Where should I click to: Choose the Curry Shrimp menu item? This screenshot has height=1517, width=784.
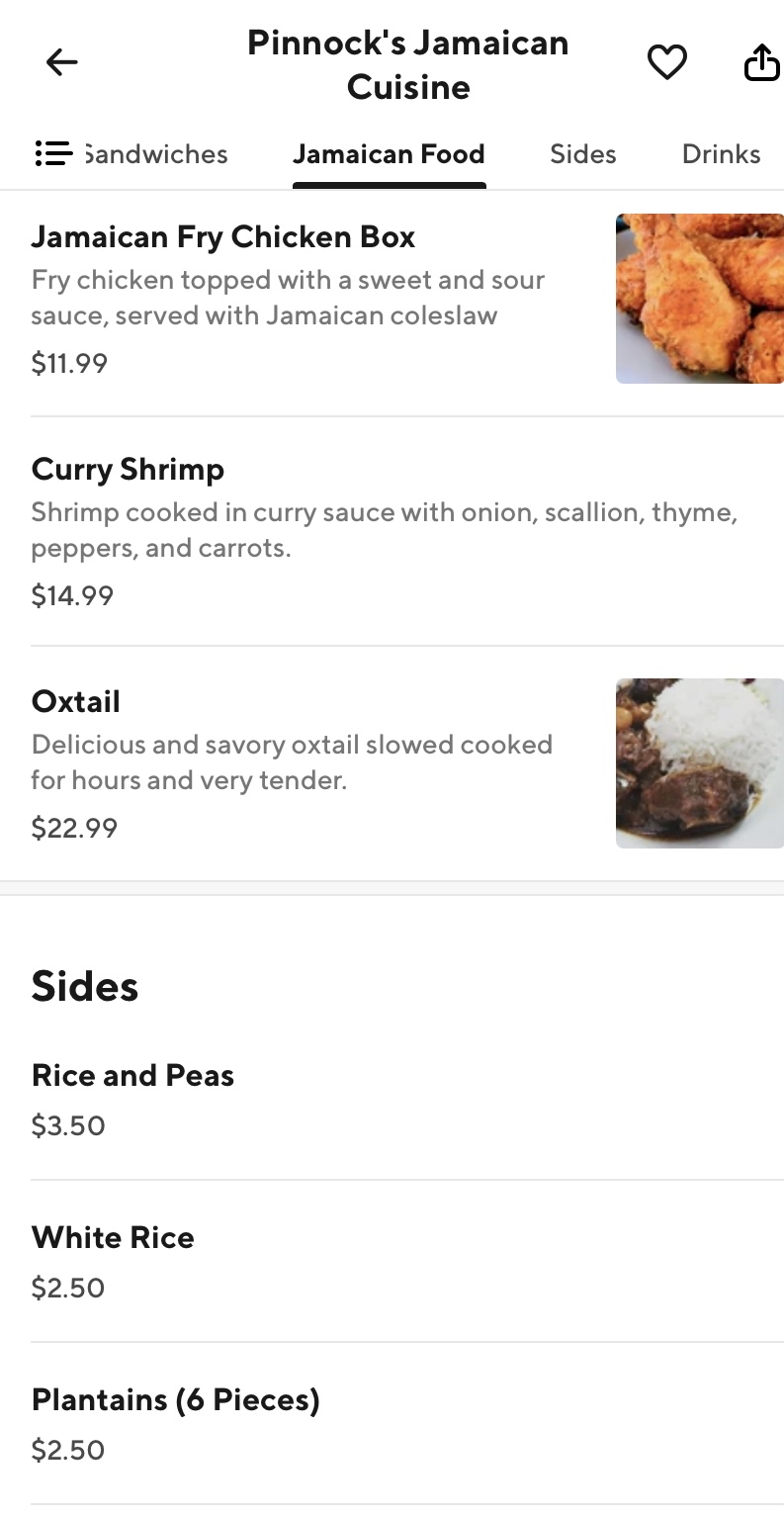coord(129,469)
